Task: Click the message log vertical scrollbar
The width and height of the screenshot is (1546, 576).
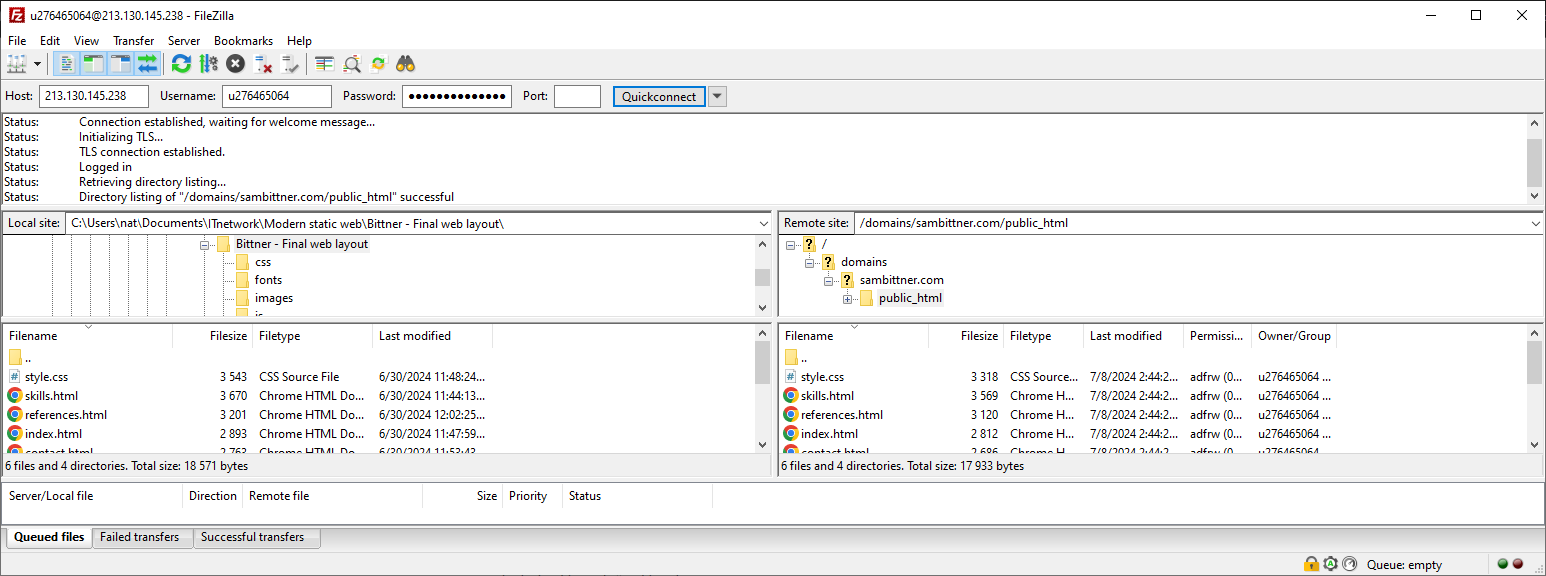Action: coord(1534,160)
